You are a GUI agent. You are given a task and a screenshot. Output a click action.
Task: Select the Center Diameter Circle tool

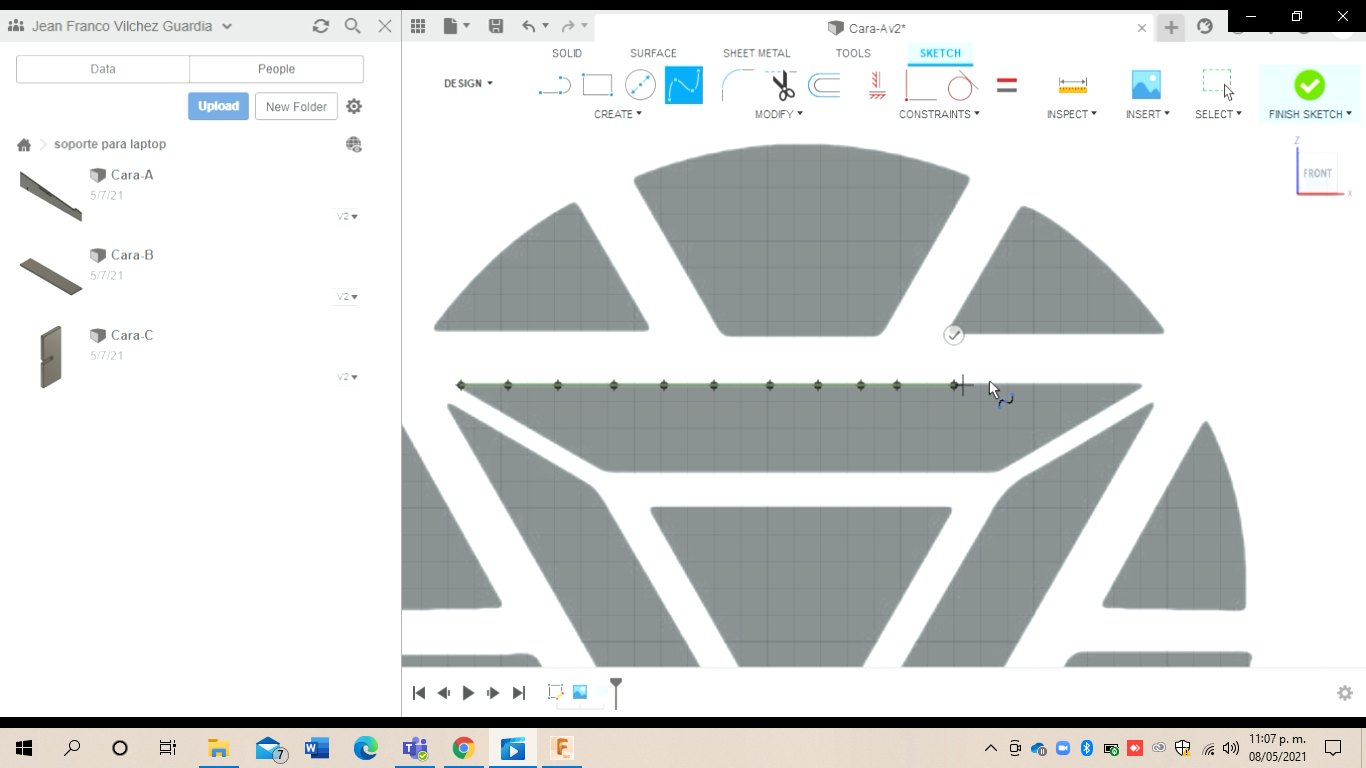click(640, 86)
